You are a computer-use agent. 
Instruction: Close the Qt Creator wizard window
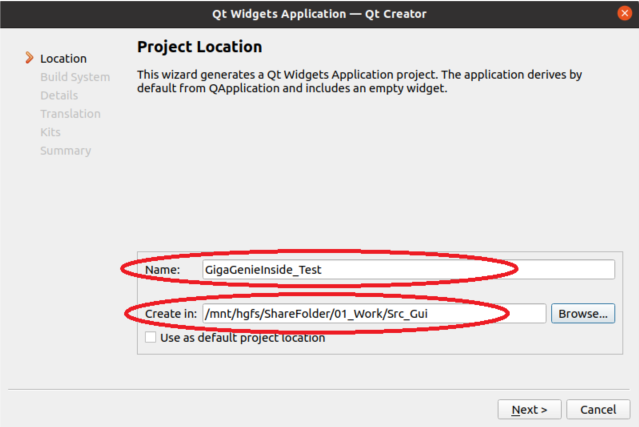click(624, 13)
